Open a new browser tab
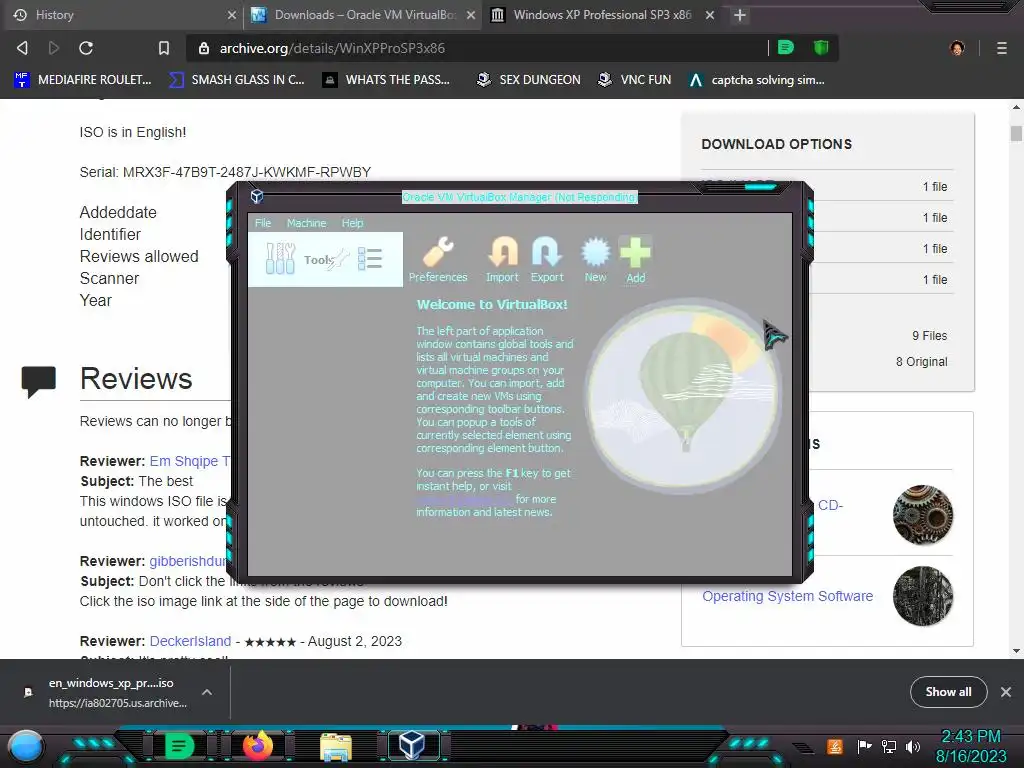Screen dimensions: 1024x768 (x=739, y=14)
